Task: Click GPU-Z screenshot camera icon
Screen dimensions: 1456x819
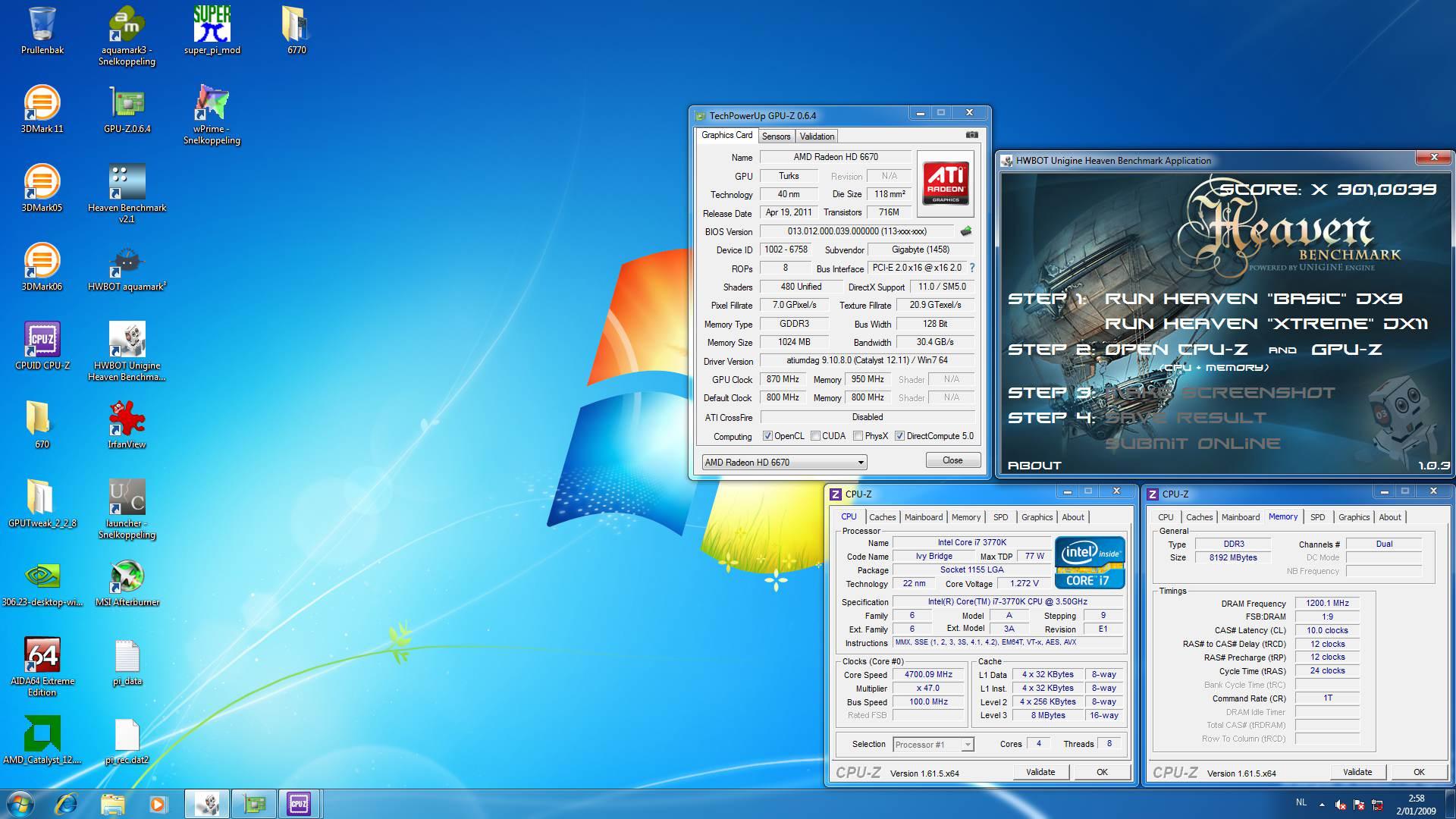Action: pyautogui.click(x=971, y=135)
